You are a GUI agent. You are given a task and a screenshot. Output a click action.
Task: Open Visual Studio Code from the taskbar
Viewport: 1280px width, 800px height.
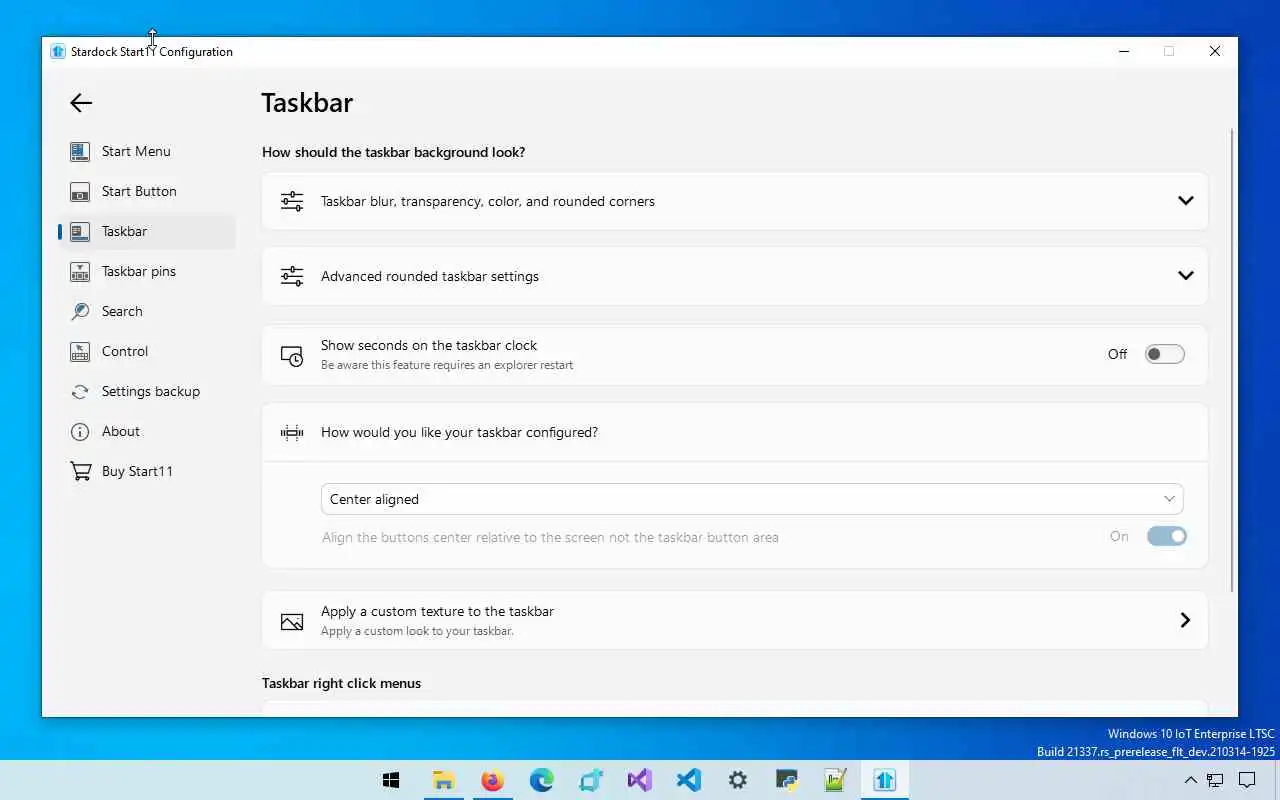[688, 780]
